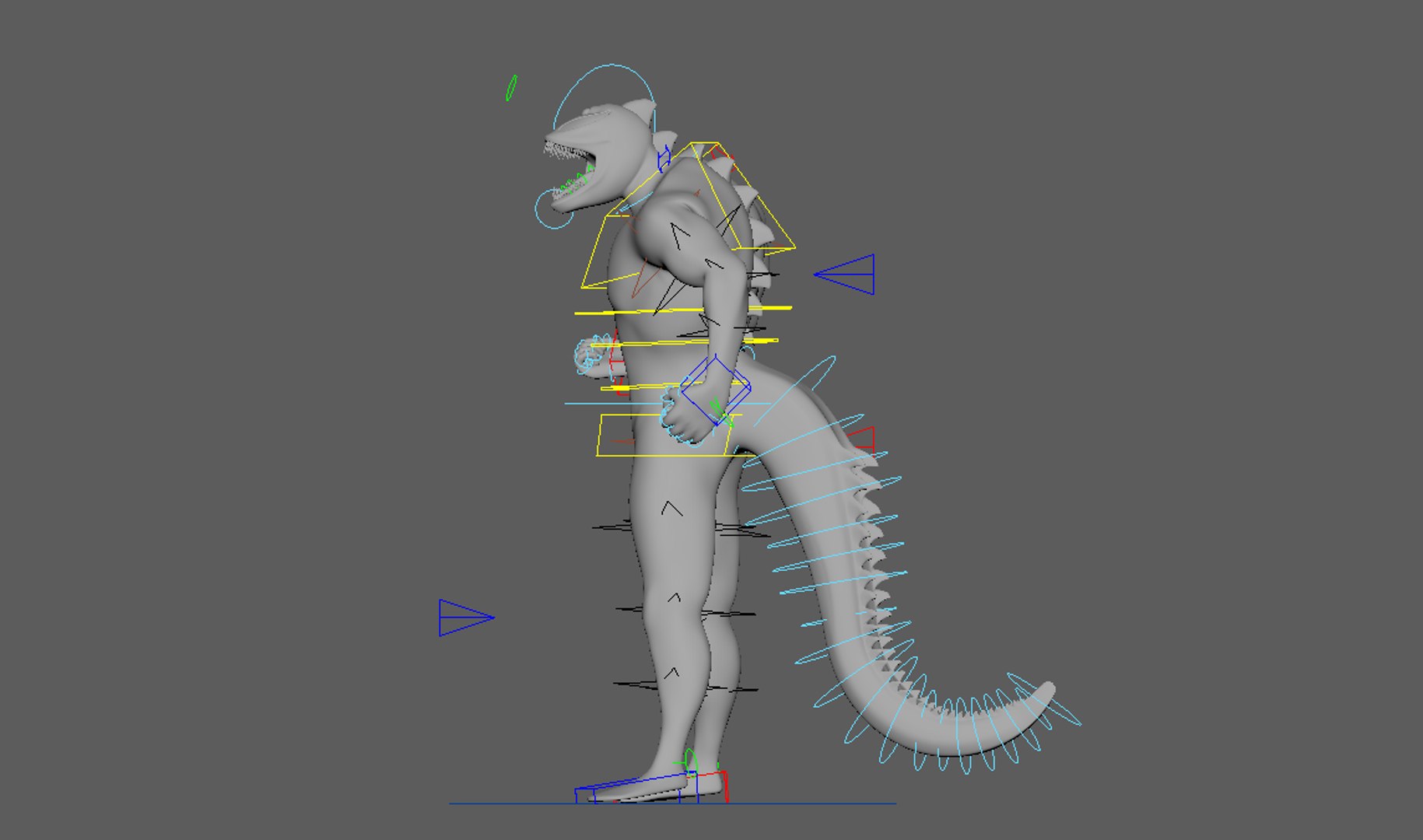Select the green ellipse control above the snout
The width and height of the screenshot is (1423, 840).
(511, 88)
